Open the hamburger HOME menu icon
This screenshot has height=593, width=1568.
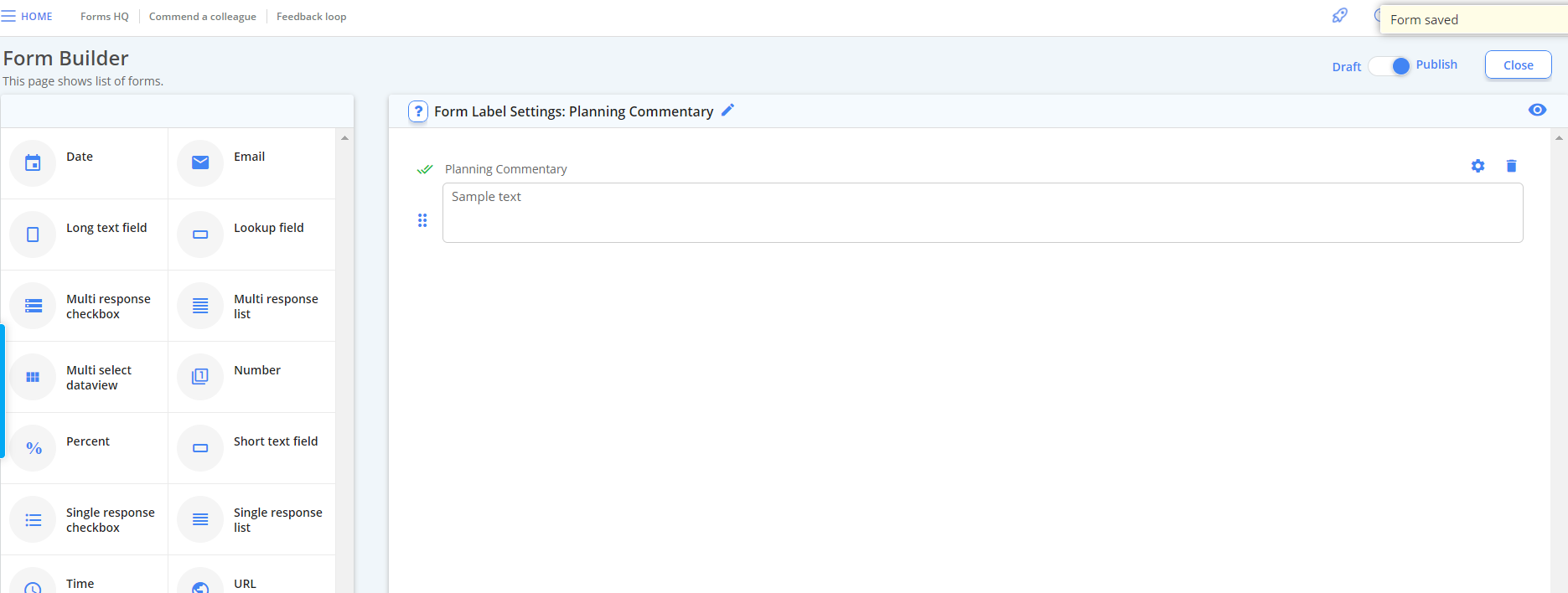8,17
